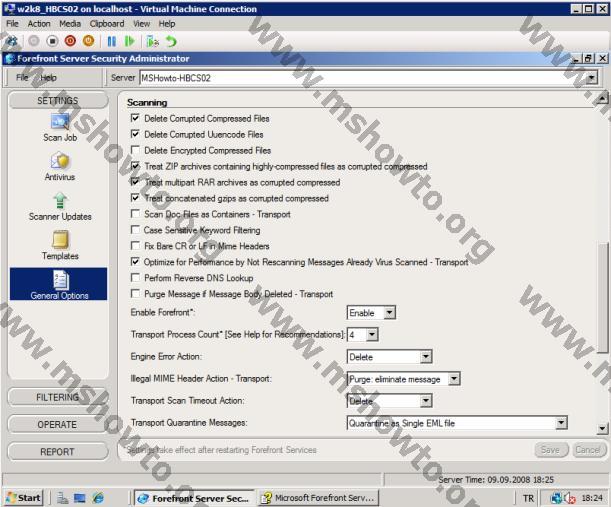
Task: Click Server Manager quick launch icon
Action: [62, 498]
